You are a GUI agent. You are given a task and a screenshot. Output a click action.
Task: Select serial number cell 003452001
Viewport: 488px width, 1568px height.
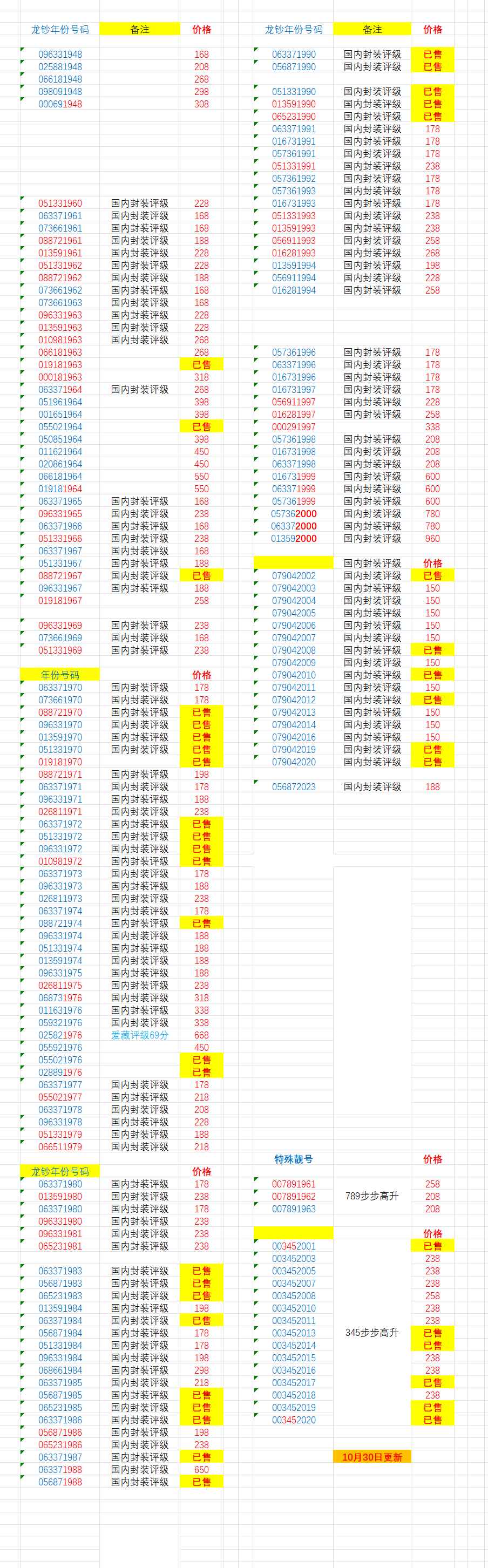pyautogui.click(x=293, y=1246)
